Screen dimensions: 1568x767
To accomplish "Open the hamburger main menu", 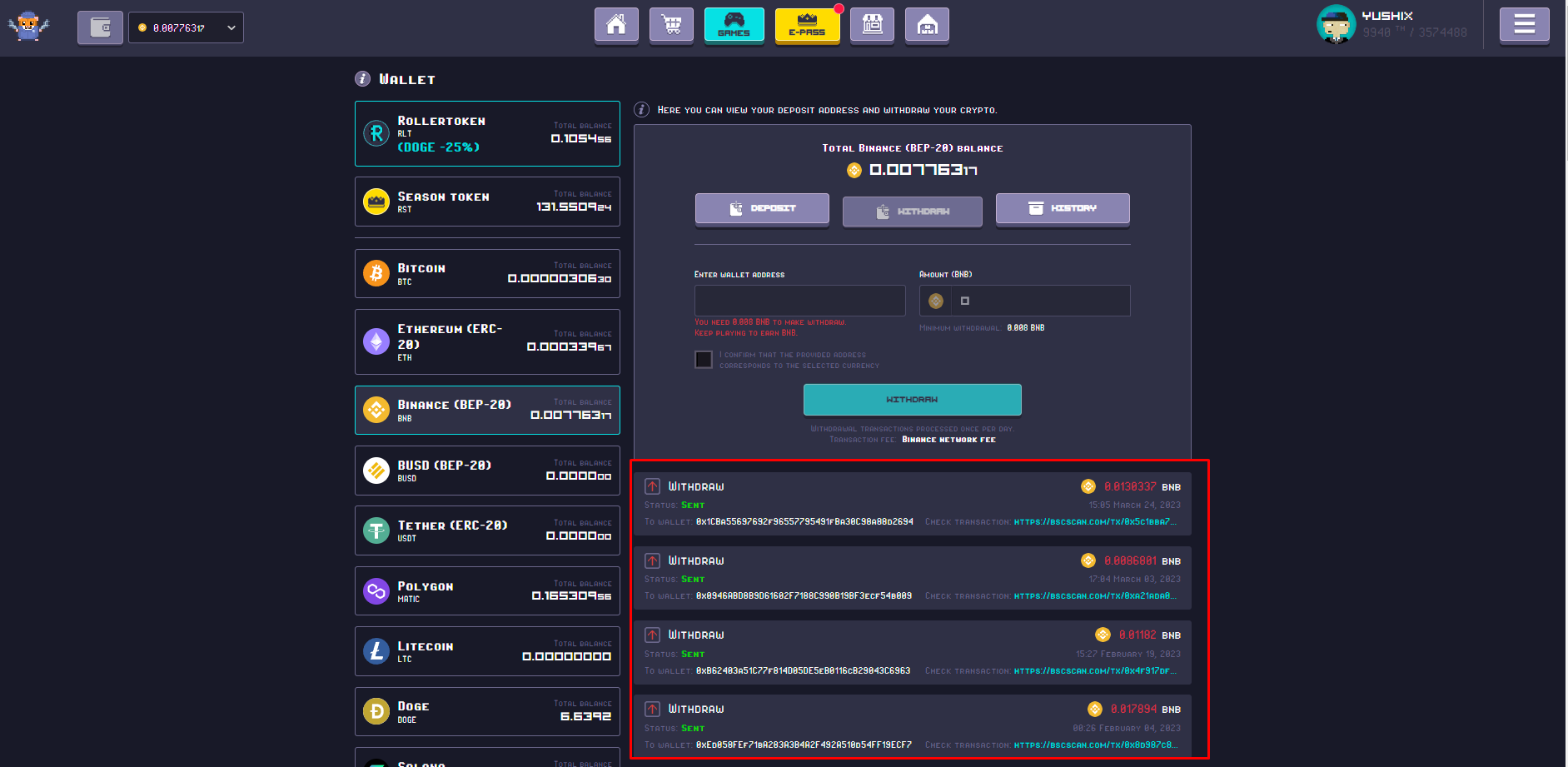I will tap(1524, 25).
